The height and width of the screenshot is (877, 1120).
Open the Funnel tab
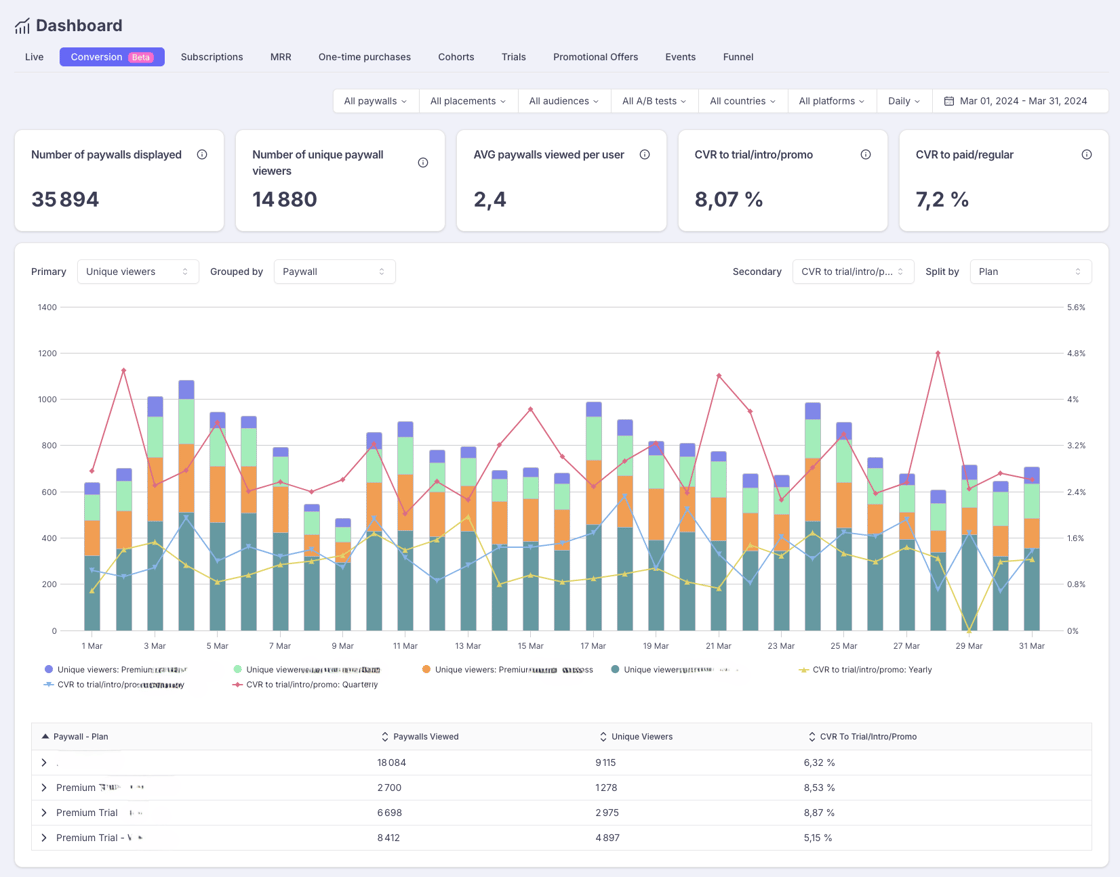(x=738, y=57)
